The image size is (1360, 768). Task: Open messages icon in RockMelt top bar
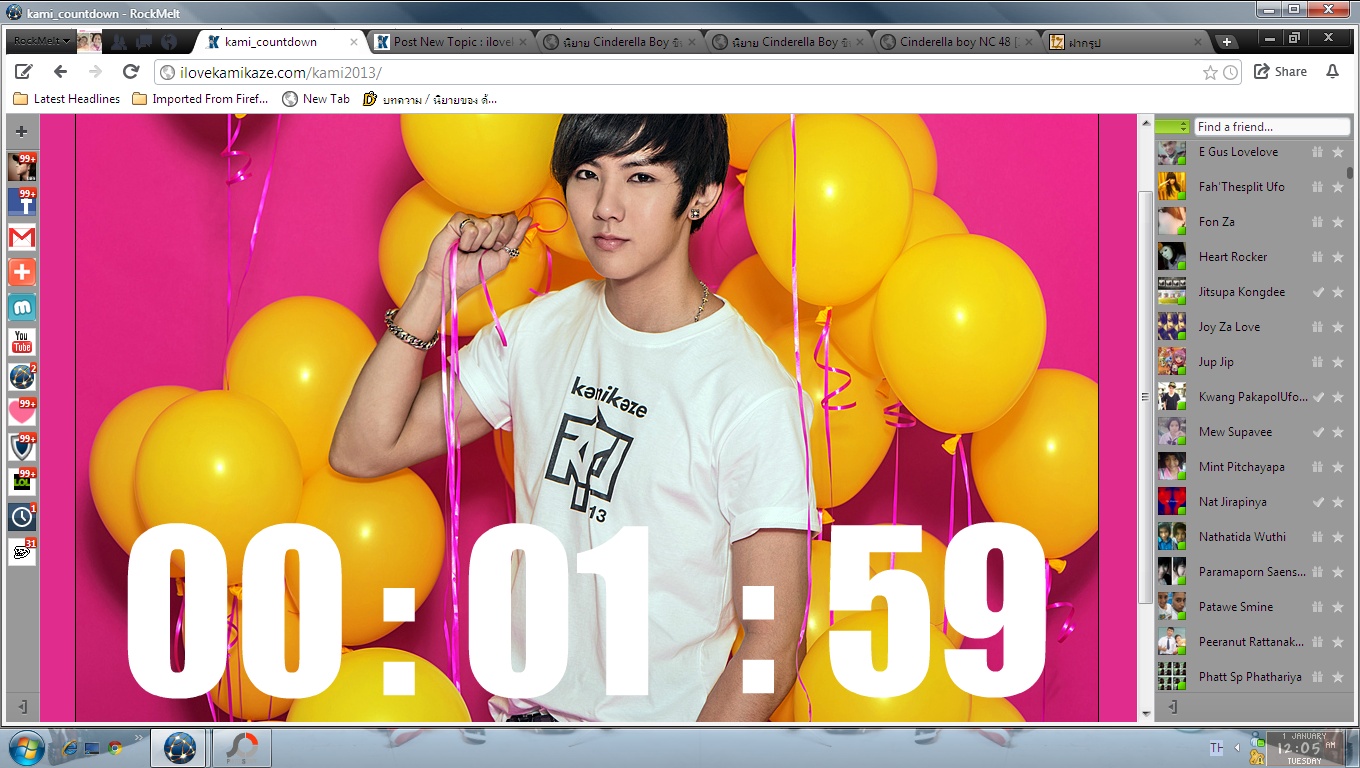tap(145, 42)
